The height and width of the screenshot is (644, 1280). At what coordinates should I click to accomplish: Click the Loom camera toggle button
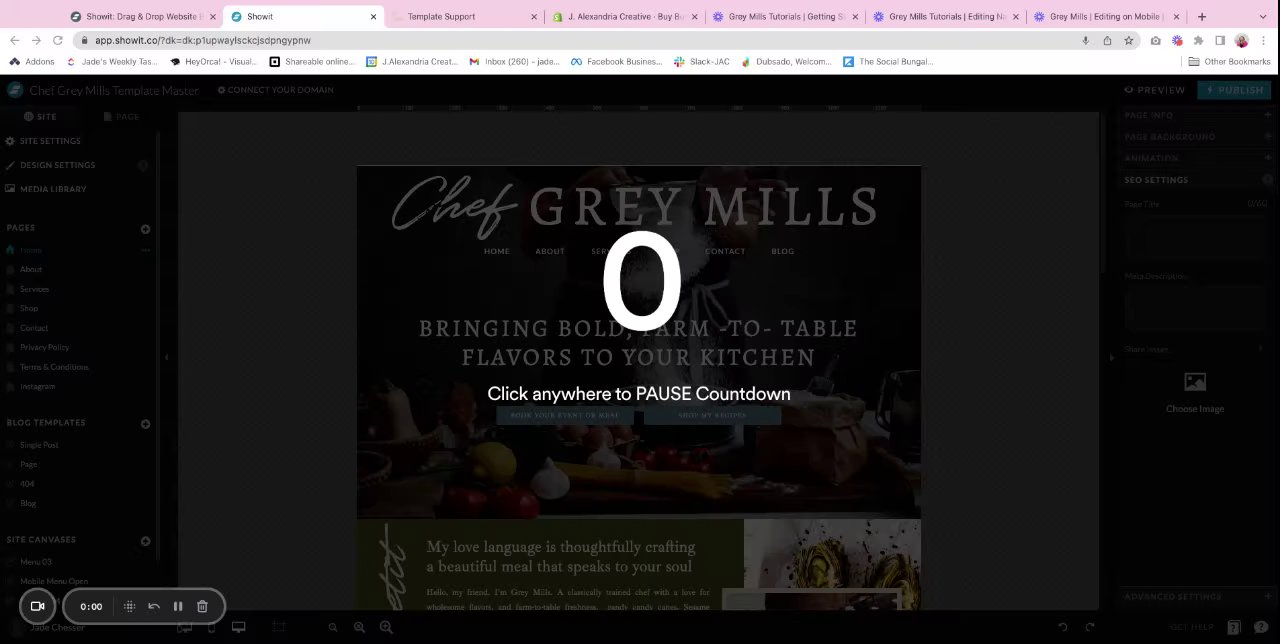37,606
